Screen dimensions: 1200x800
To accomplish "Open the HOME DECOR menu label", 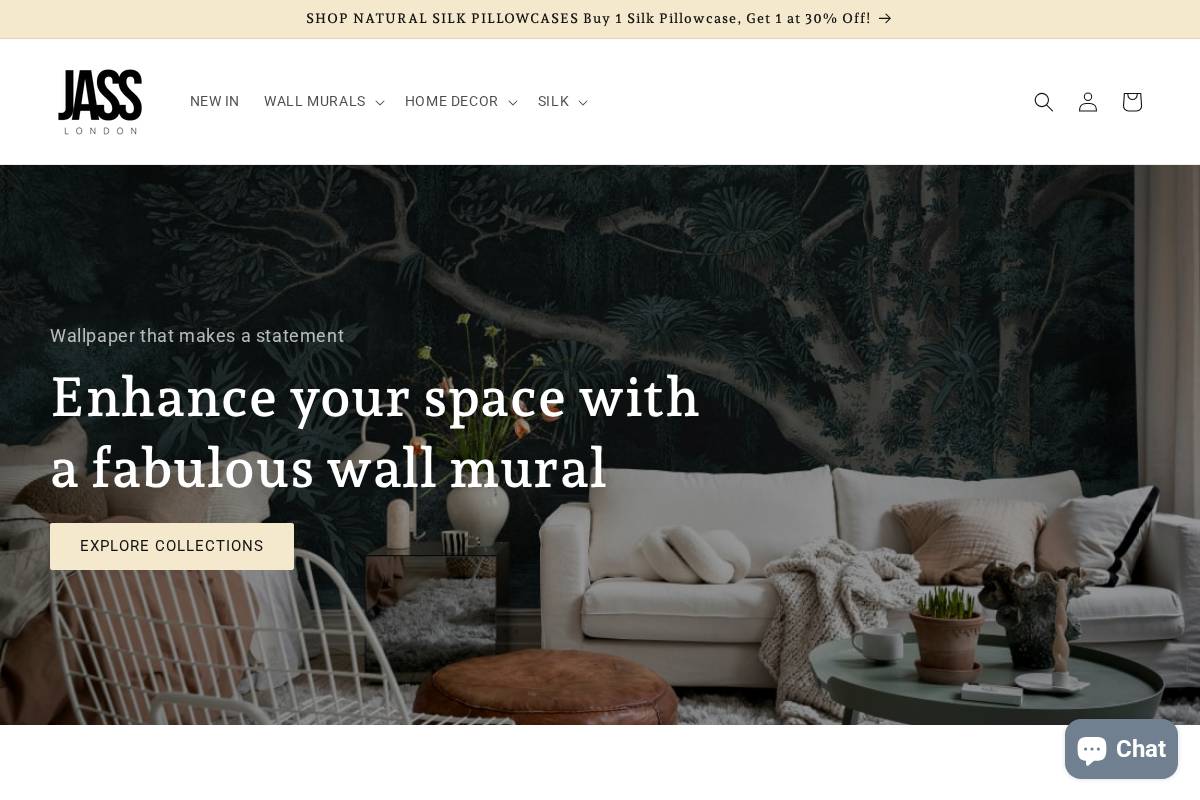I will [x=451, y=102].
